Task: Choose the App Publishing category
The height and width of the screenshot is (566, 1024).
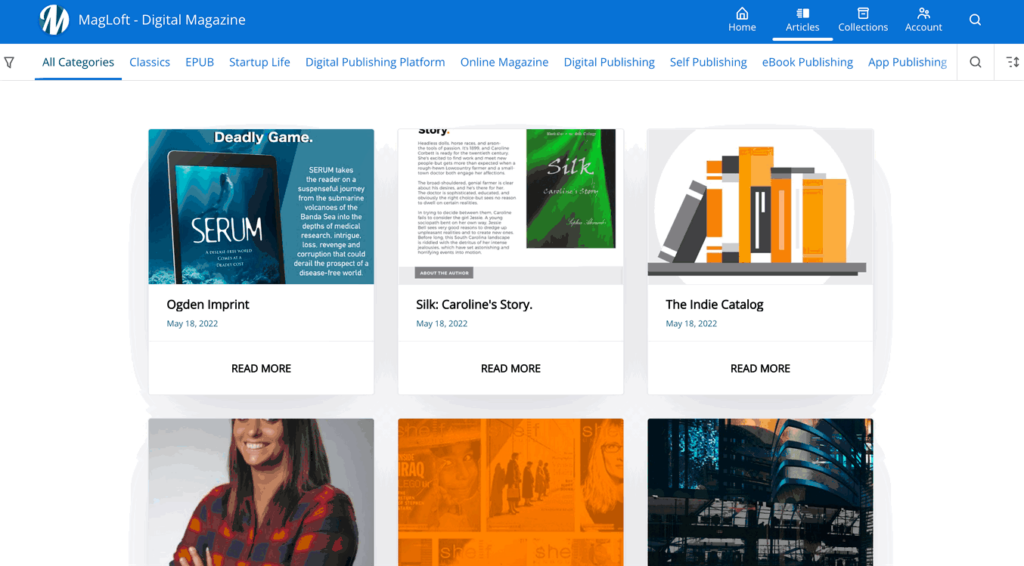Action: click(907, 62)
